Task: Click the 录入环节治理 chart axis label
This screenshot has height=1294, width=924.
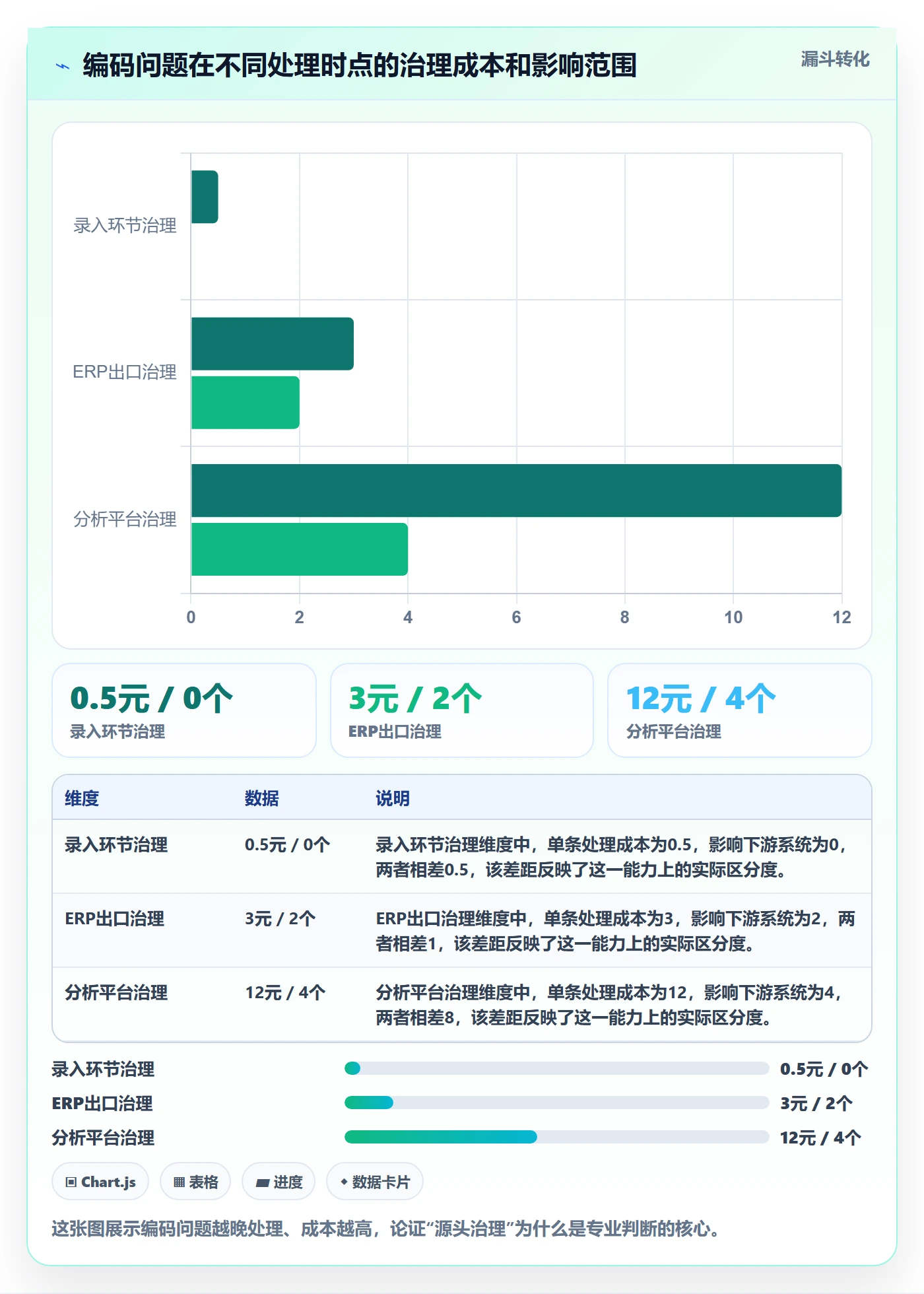Action: tap(125, 226)
